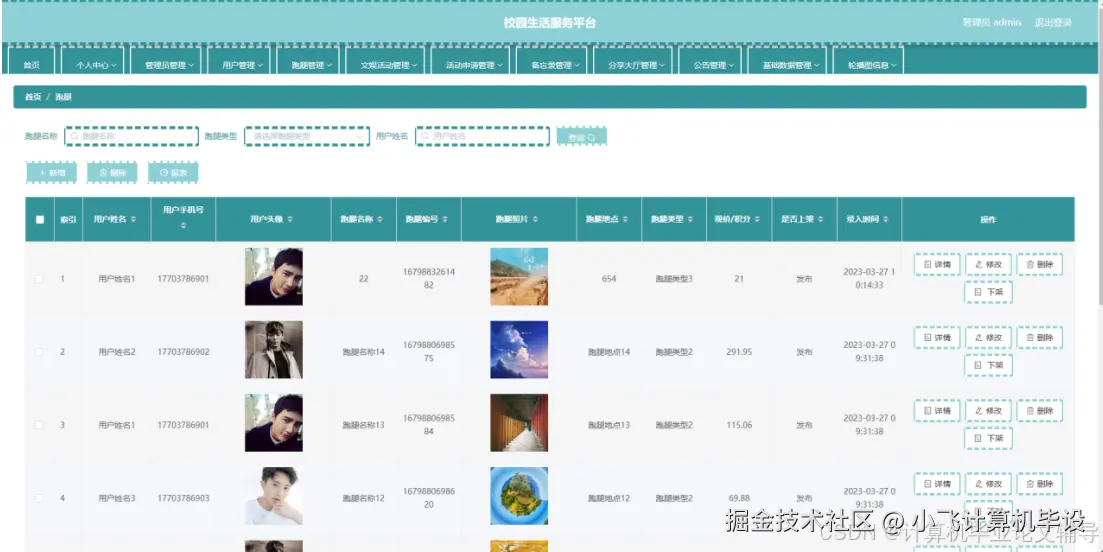Click 修改 for row 2 跑腿名称14

[x=988, y=338]
